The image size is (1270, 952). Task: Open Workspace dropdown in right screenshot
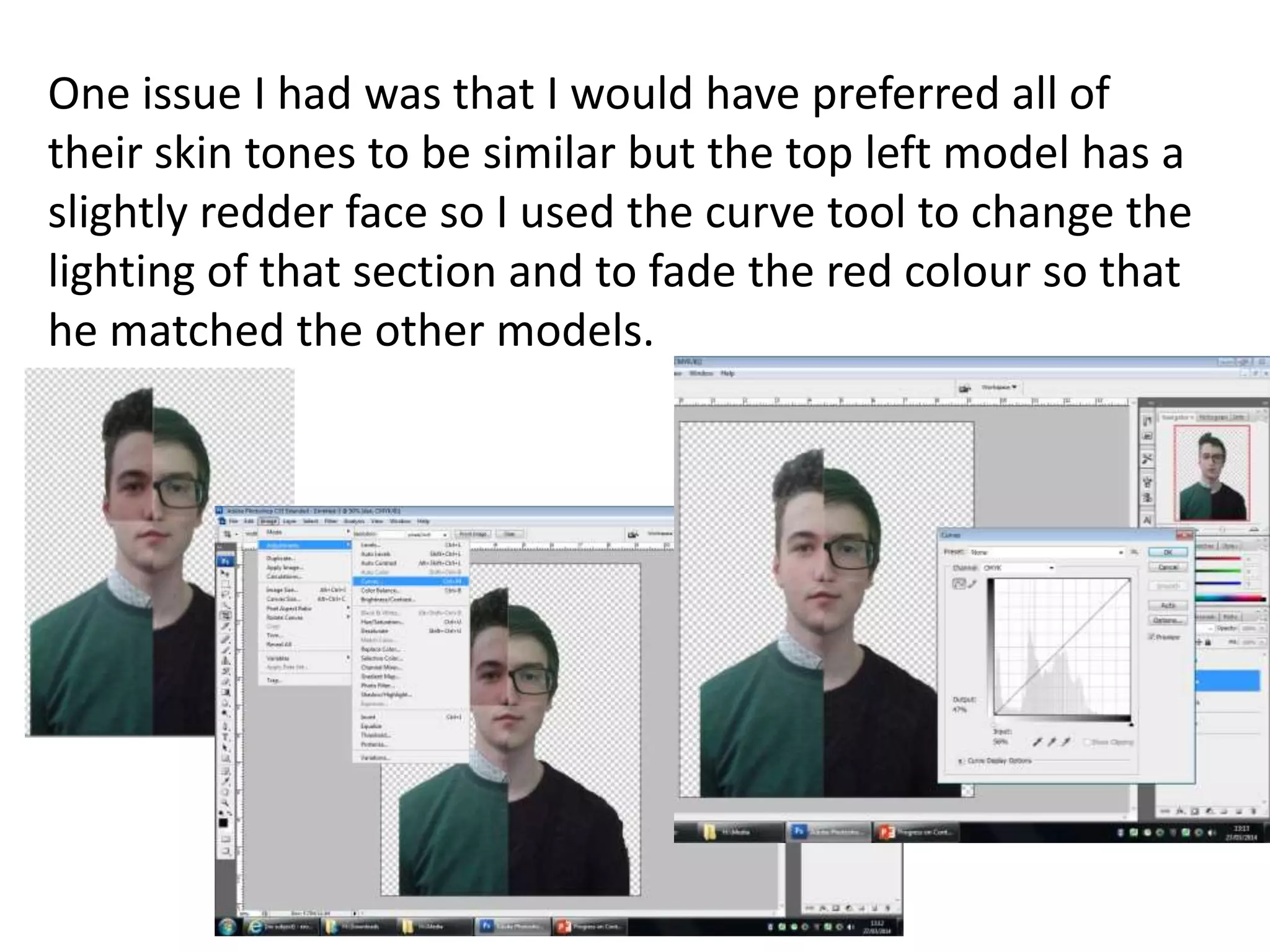[998, 387]
